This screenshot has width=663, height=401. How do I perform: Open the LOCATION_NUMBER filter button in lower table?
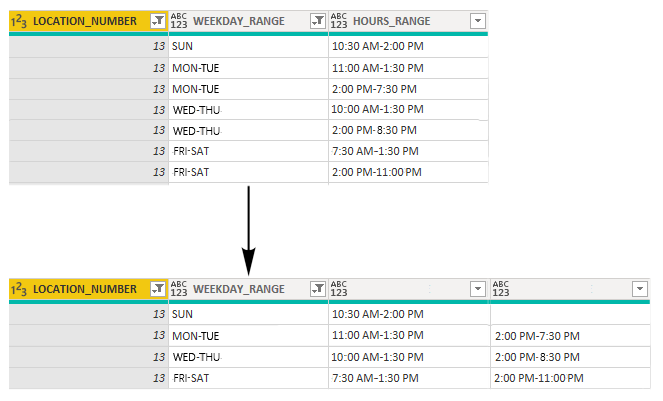click(x=158, y=288)
